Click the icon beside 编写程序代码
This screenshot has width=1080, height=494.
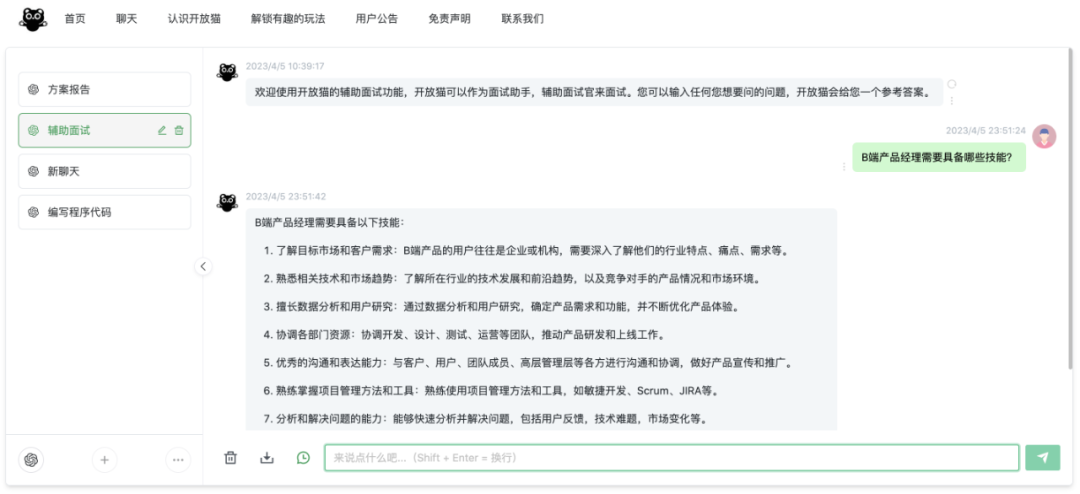coord(33,212)
